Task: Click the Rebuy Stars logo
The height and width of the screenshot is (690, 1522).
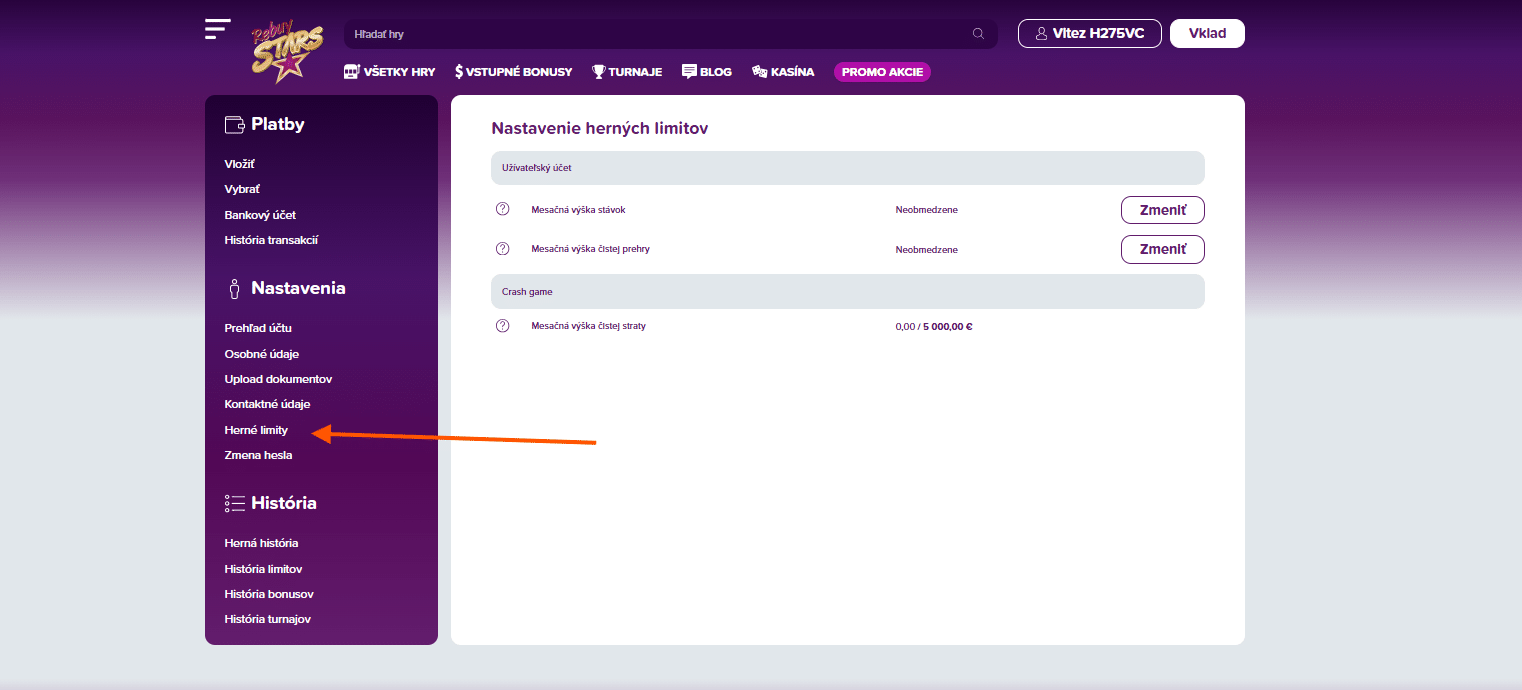Action: pyautogui.click(x=286, y=50)
